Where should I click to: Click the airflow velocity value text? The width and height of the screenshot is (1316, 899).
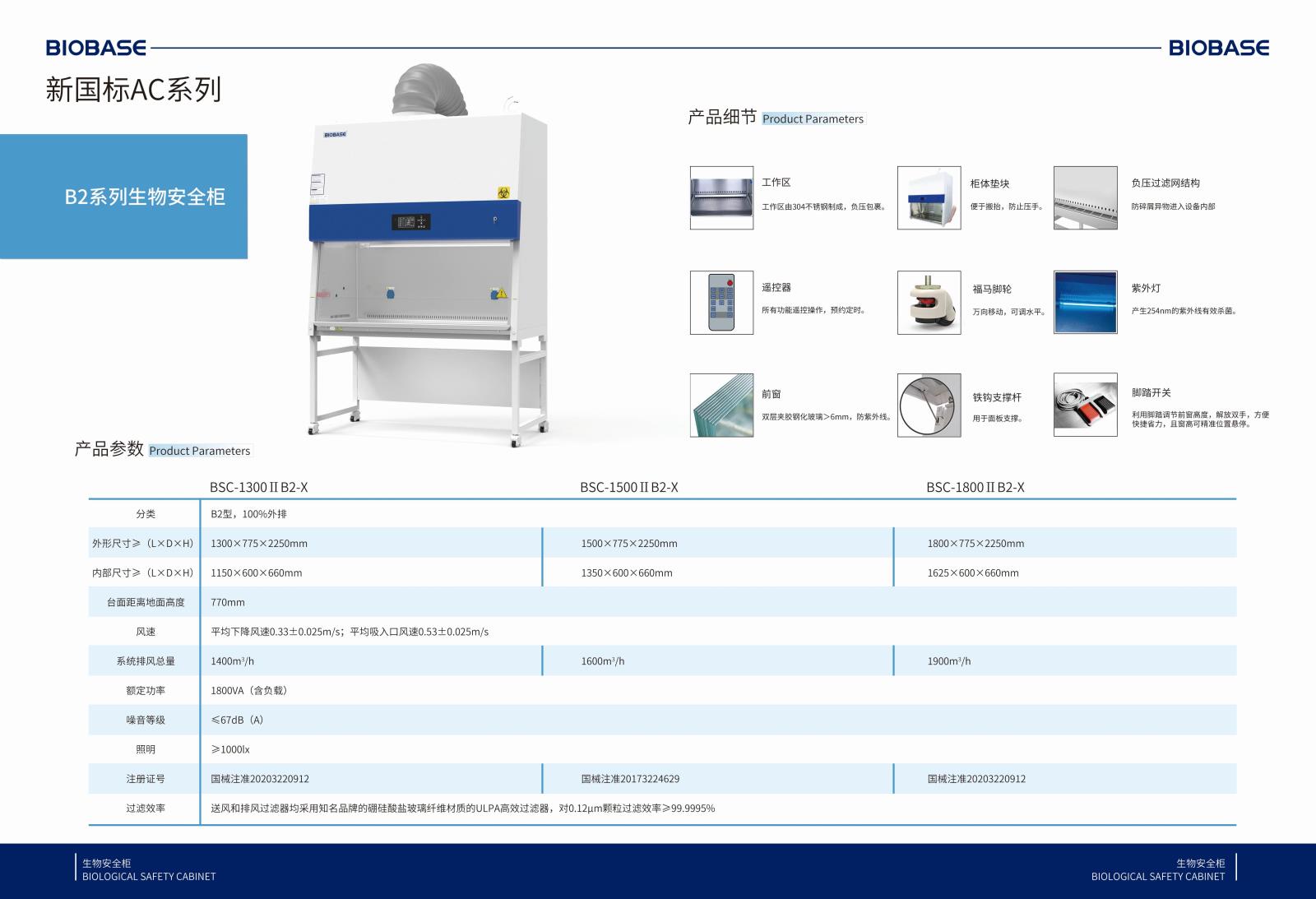[x=350, y=632]
